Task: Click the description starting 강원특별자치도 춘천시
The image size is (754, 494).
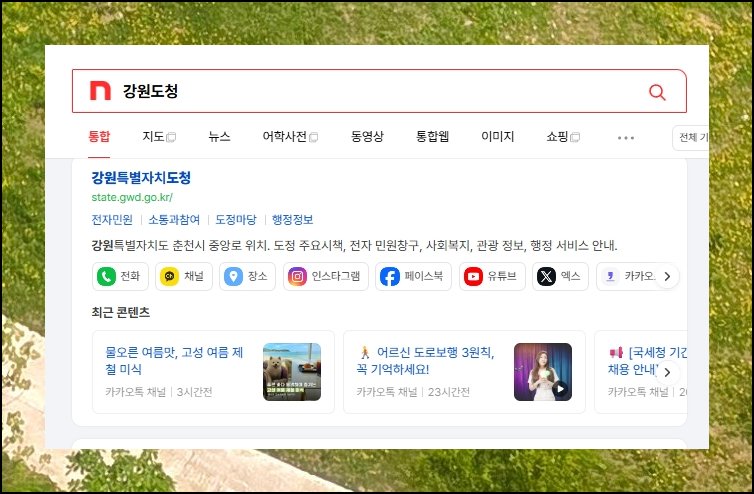Action: tap(354, 246)
